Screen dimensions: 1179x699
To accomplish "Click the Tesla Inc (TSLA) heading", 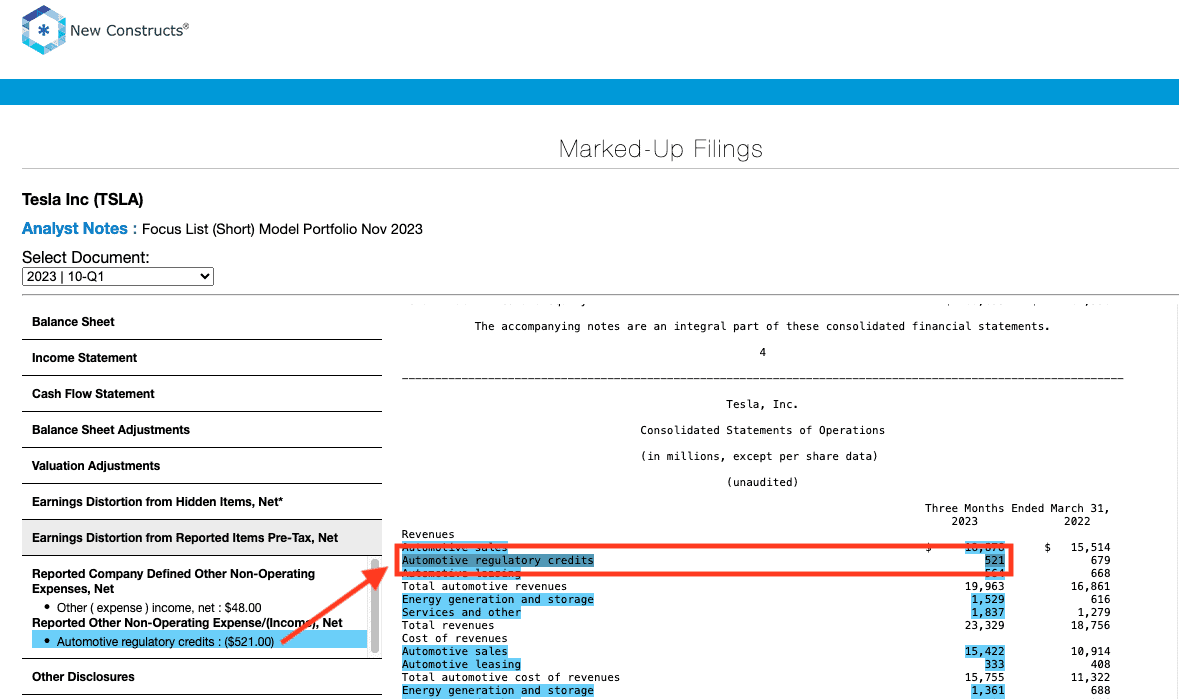I will point(83,199).
